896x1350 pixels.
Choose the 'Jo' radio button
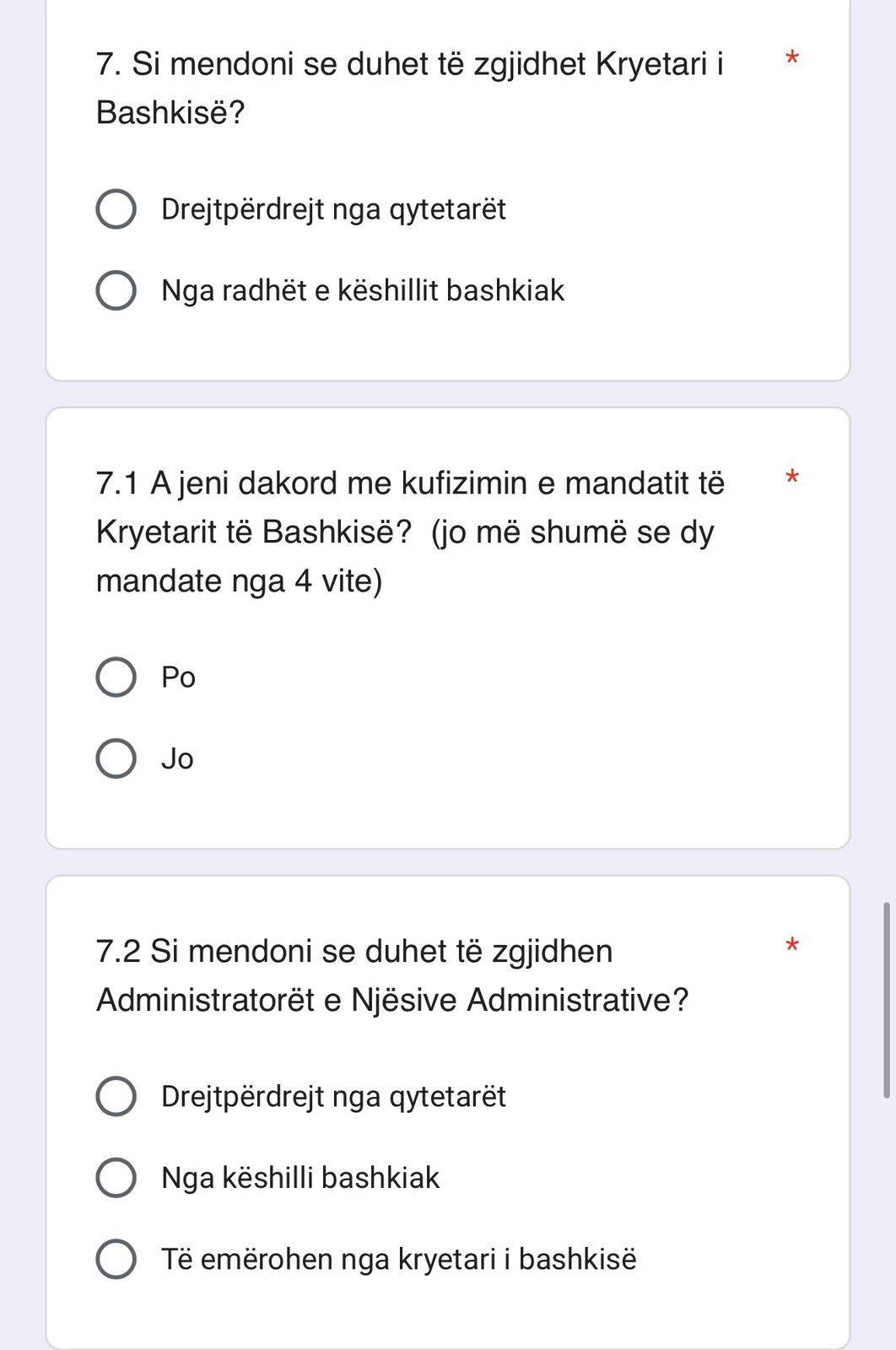tap(116, 759)
